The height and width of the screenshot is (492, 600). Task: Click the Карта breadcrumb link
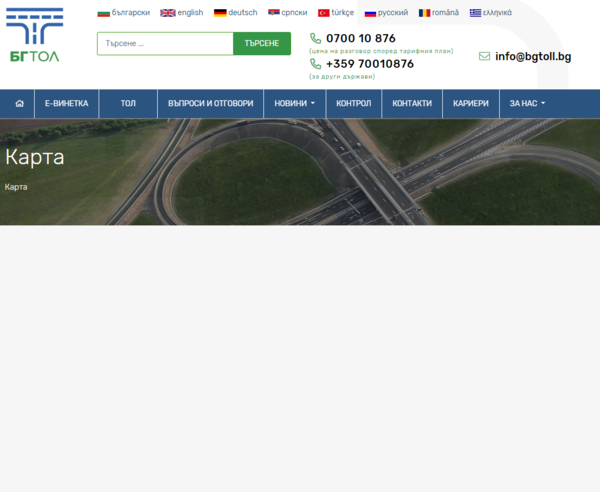click(x=16, y=187)
